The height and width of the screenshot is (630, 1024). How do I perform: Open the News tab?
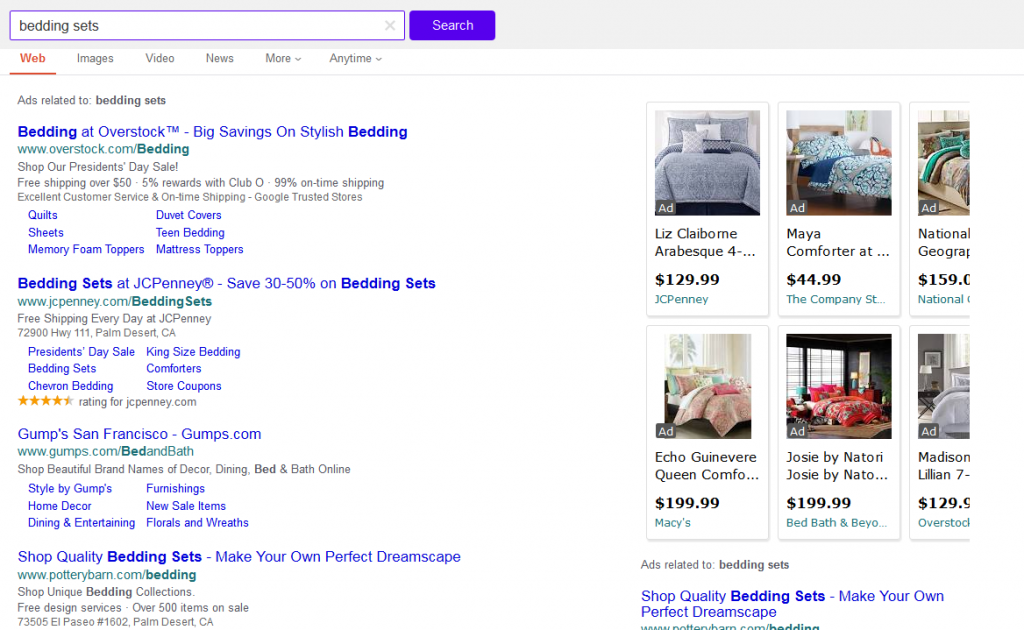[x=220, y=59]
